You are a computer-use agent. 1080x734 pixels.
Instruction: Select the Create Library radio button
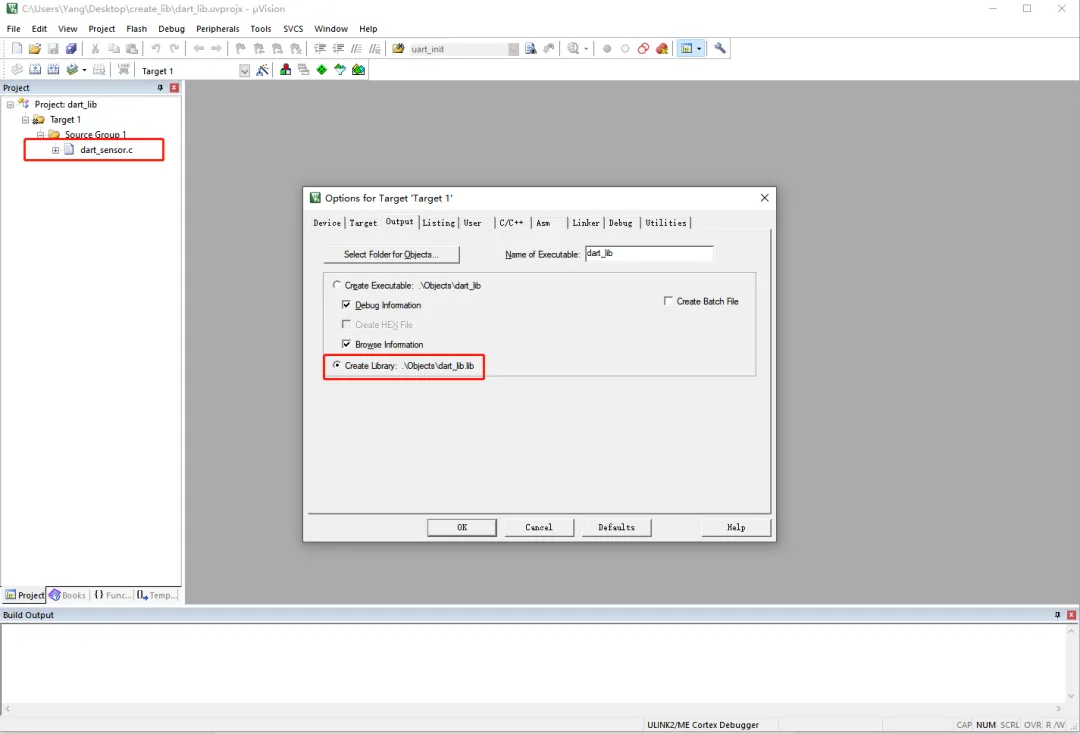pyautogui.click(x=337, y=365)
